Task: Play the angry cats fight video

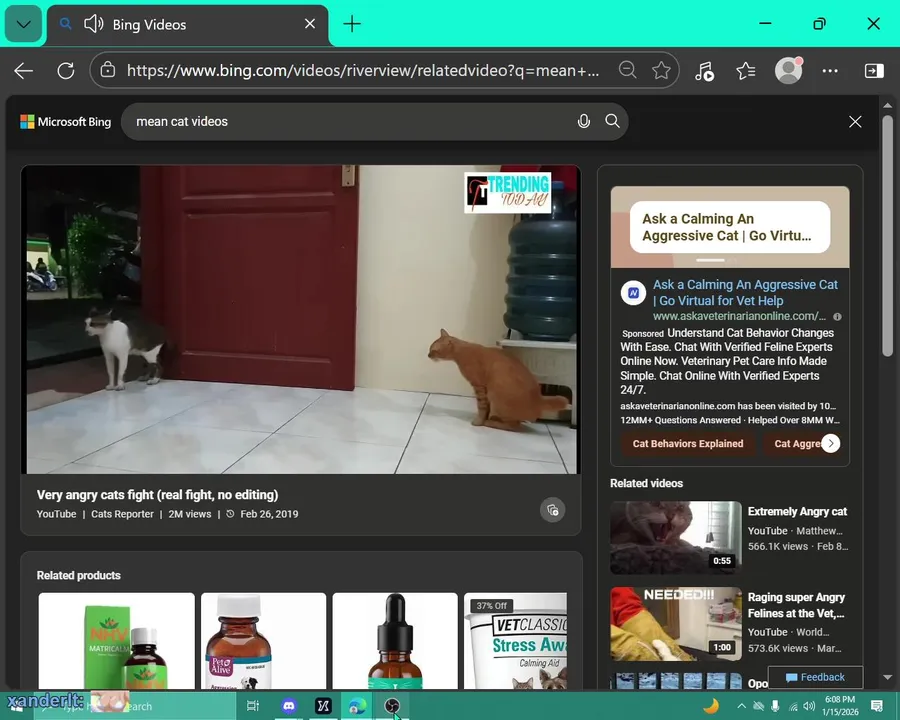Action: (x=301, y=320)
